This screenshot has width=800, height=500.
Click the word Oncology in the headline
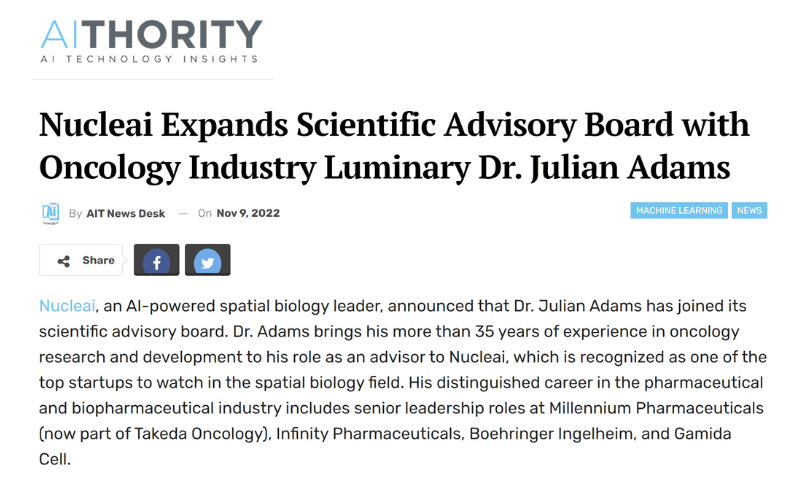110,168
